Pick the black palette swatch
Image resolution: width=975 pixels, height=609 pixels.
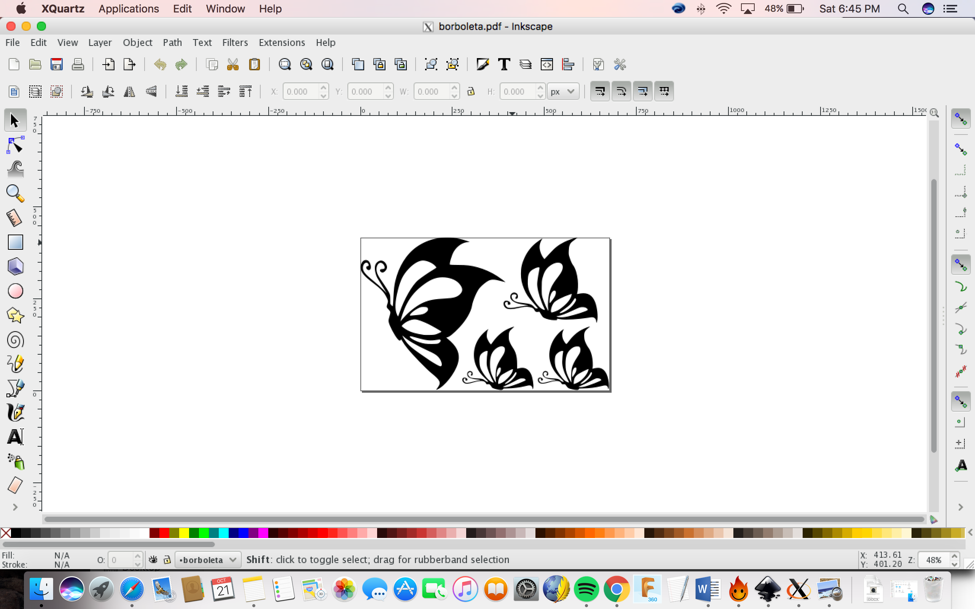(16, 533)
